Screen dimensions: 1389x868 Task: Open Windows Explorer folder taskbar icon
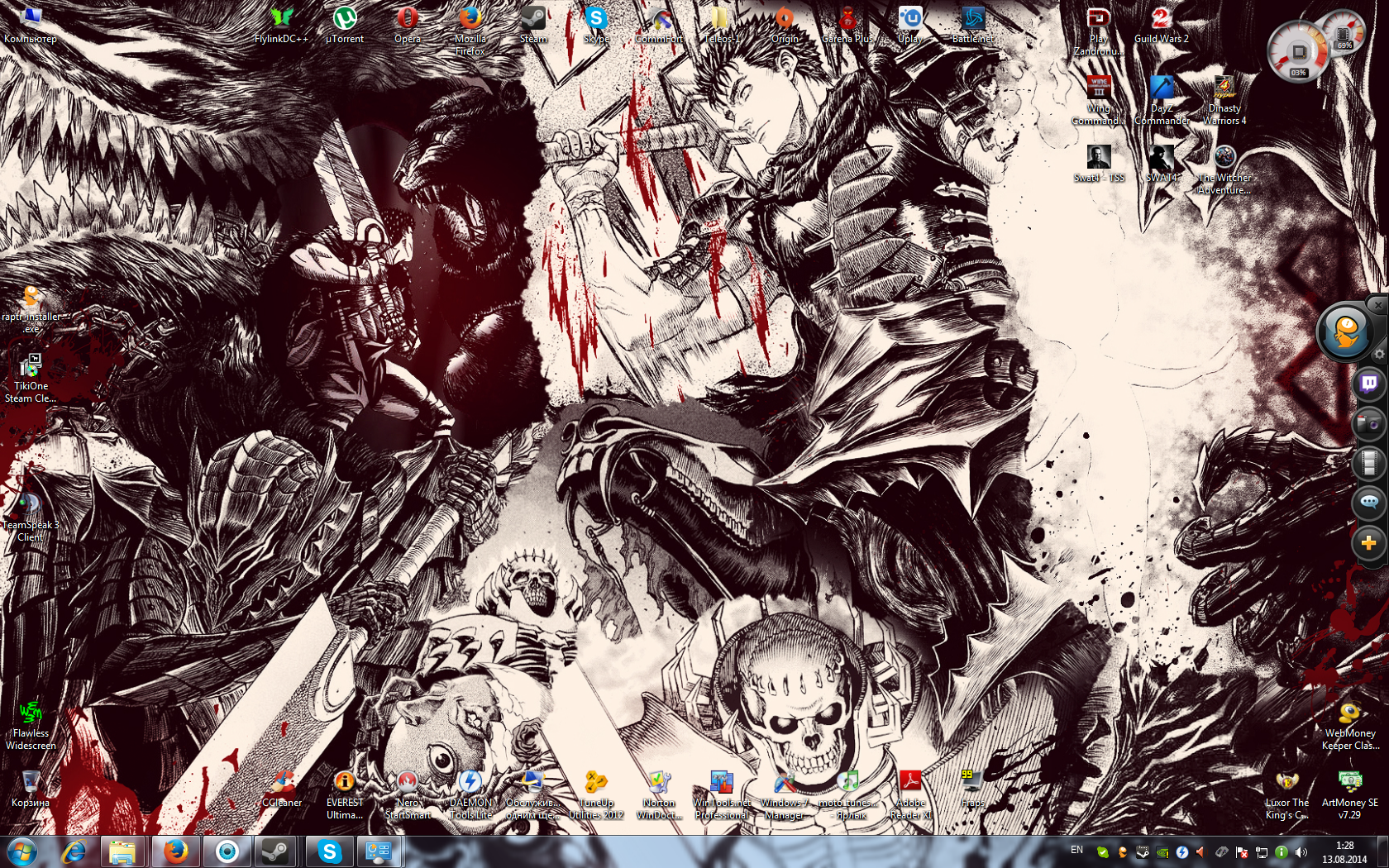click(122, 851)
